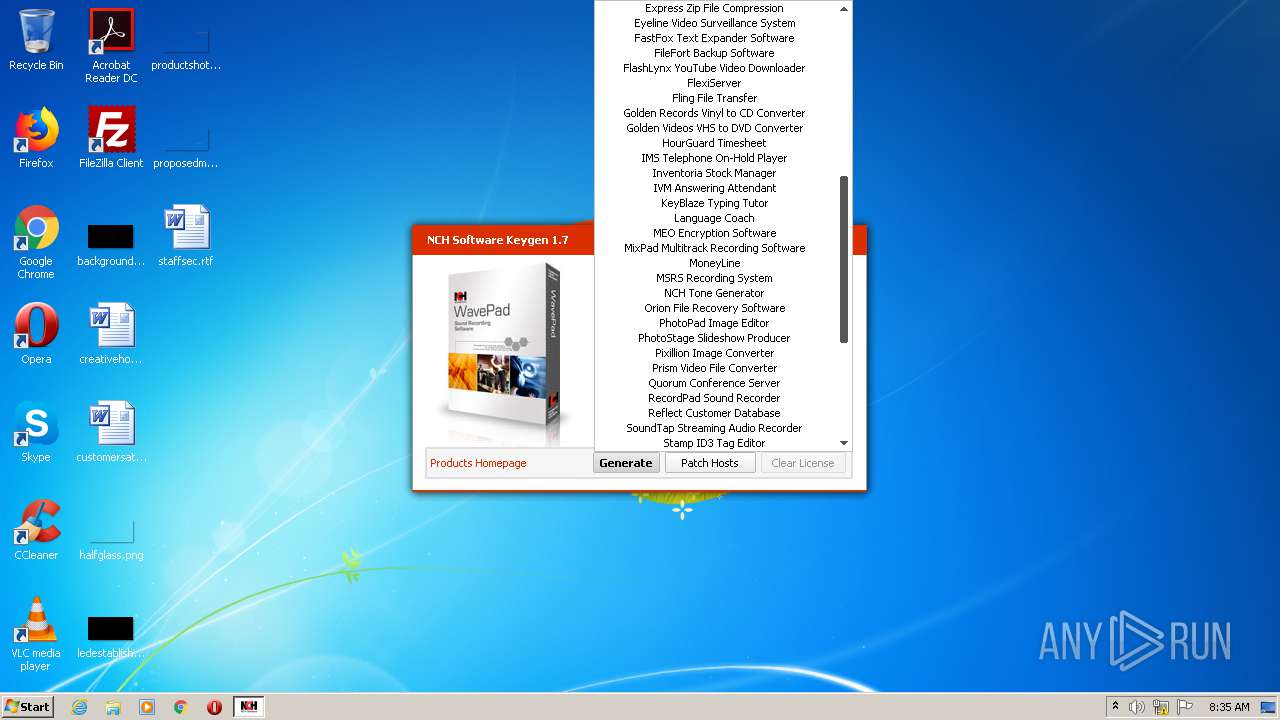Screen dimensions: 1280x720
Task: Choose Fling File Transfer
Action: pos(714,98)
